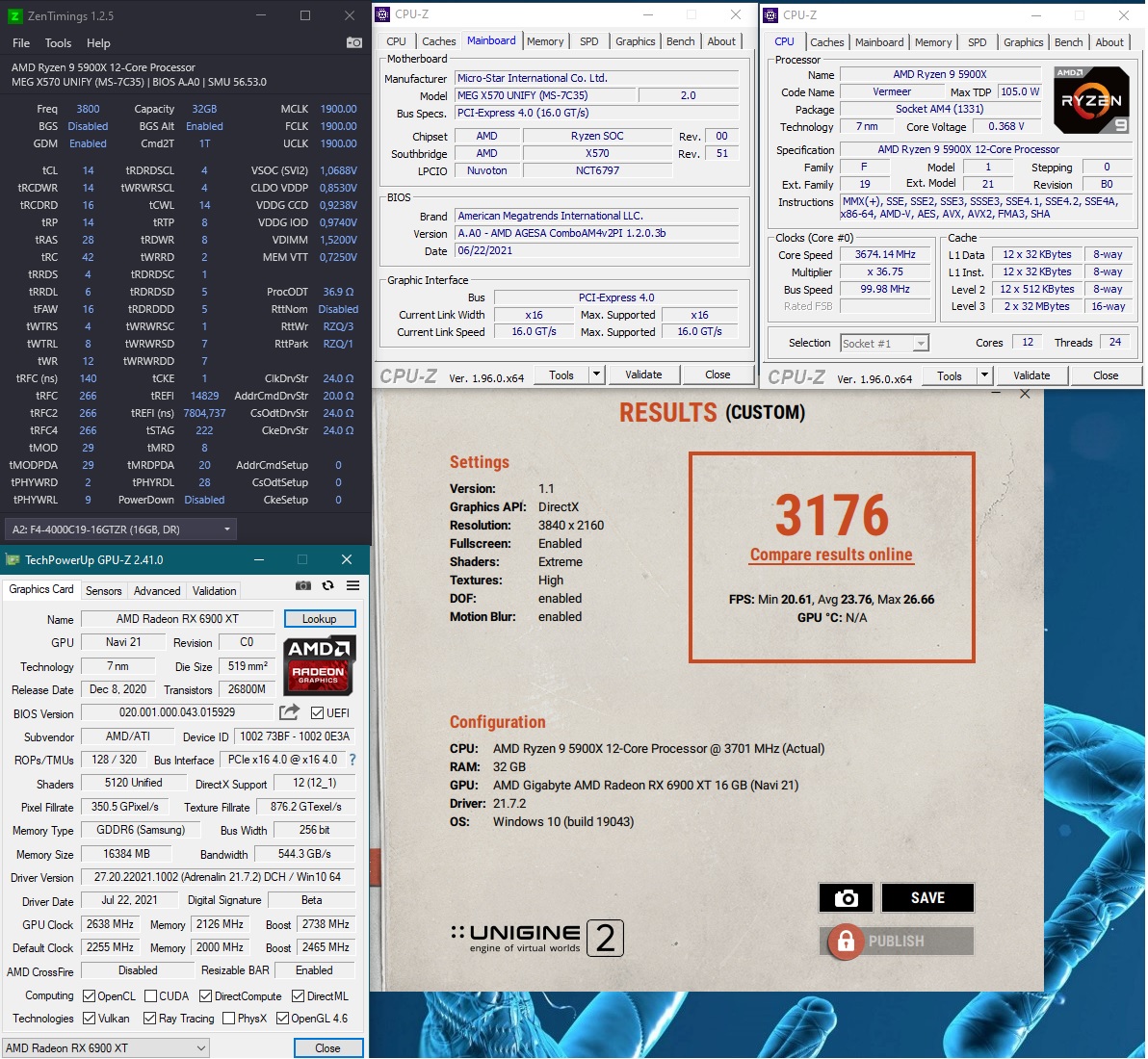Toggle DirectCompute checkbox
Screen dimensions: 1148x1059
click(x=206, y=996)
